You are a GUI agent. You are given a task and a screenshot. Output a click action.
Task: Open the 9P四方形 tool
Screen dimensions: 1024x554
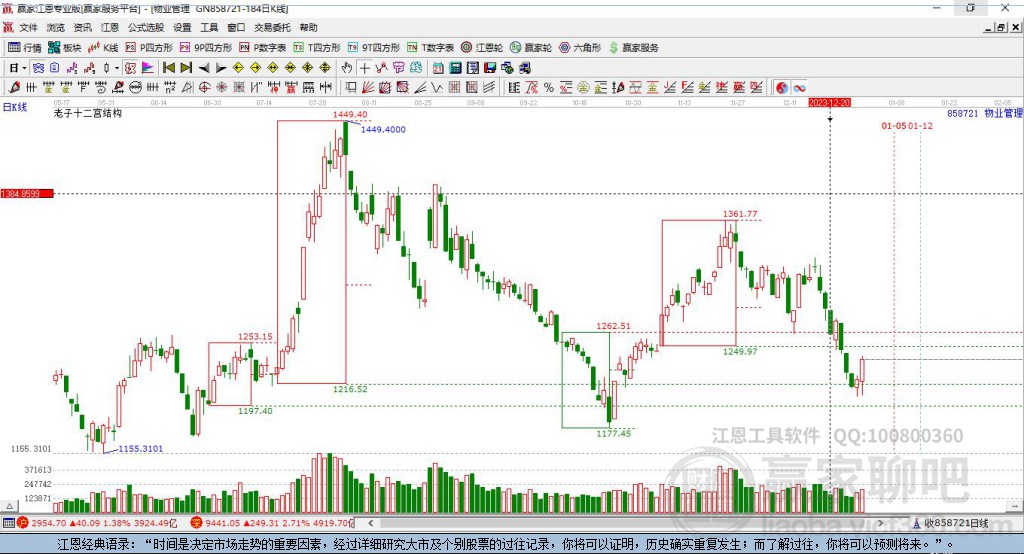coord(206,48)
